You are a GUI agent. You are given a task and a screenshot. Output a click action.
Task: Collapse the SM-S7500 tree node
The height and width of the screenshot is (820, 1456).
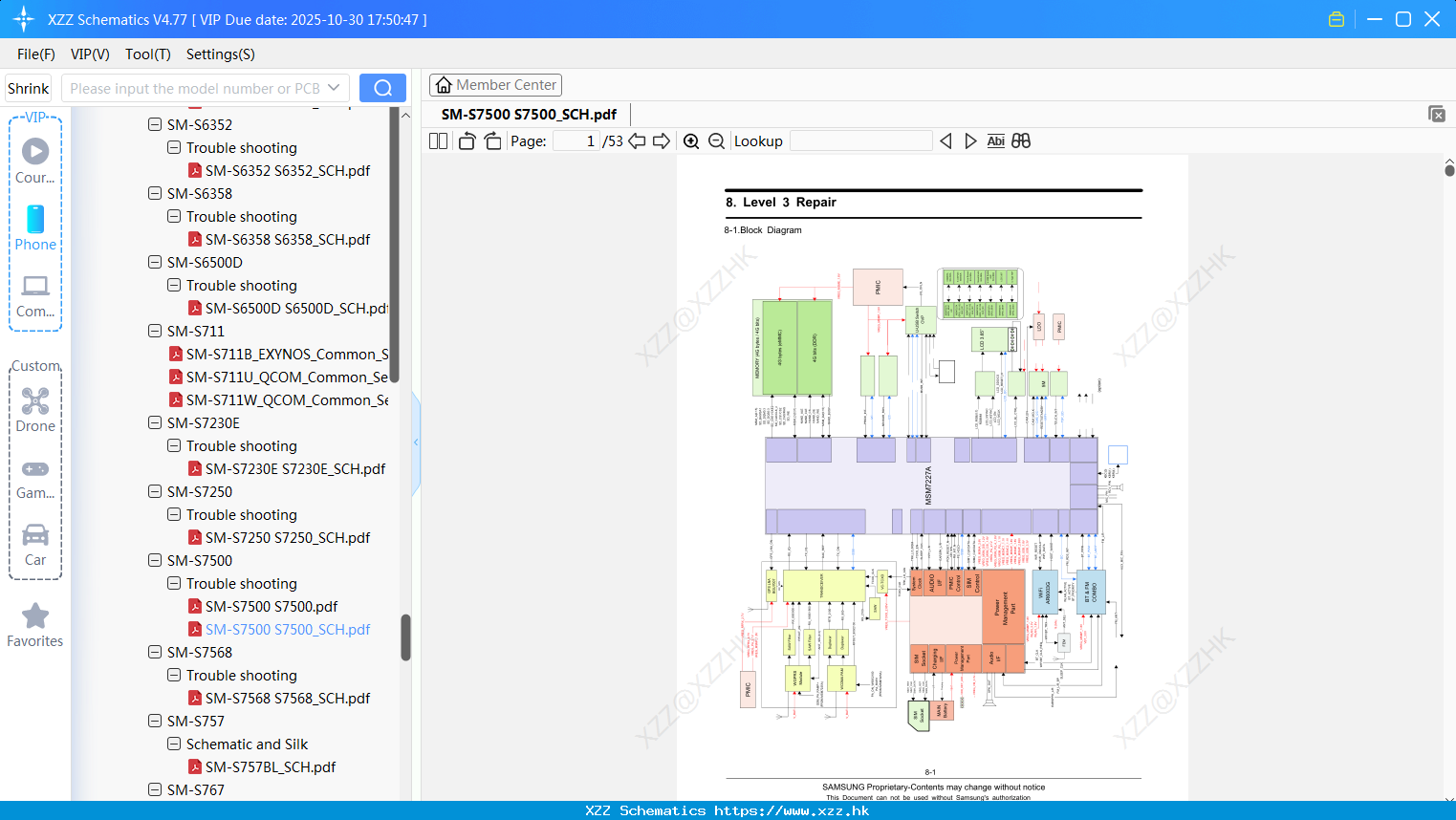coord(155,560)
